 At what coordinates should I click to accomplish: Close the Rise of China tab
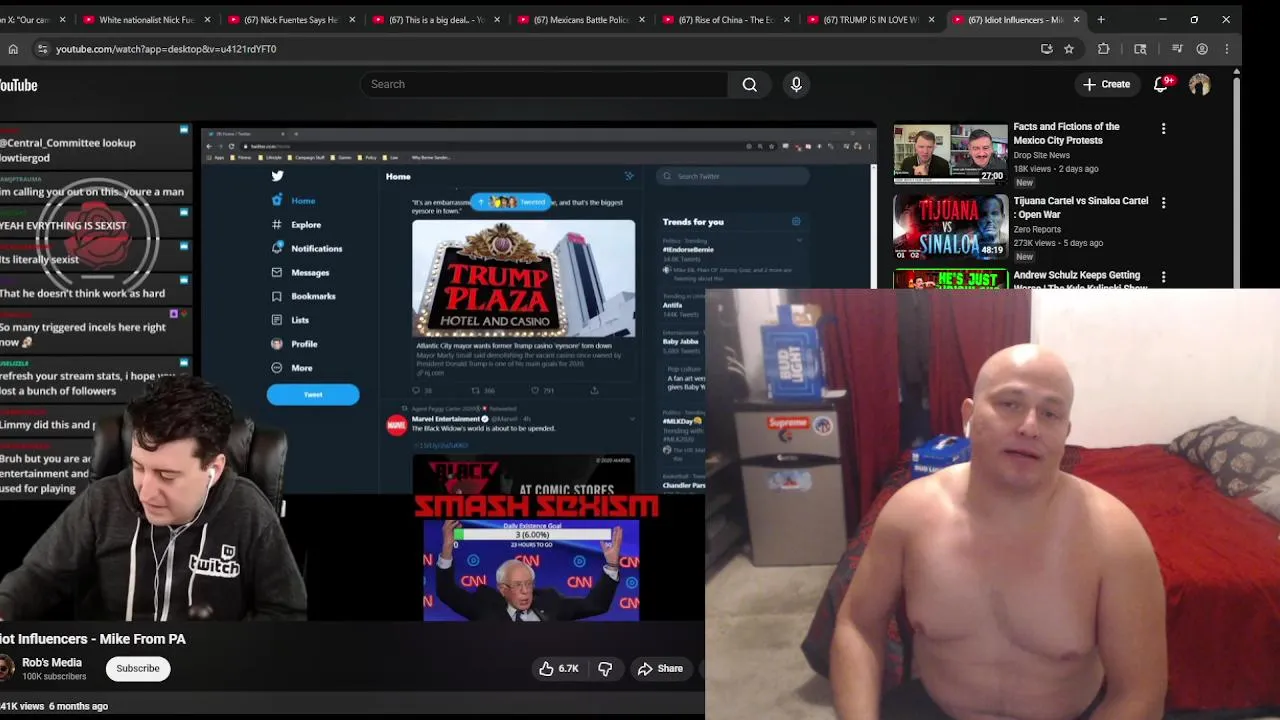[x=787, y=20]
